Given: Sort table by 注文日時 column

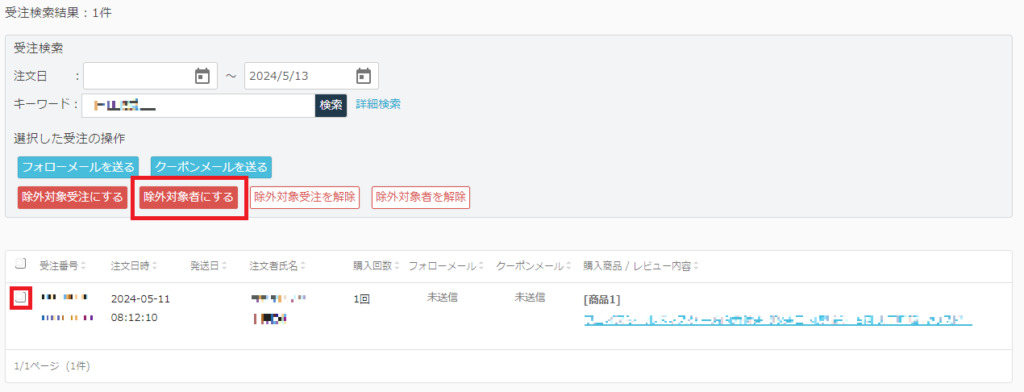Looking at the screenshot, I should click(134, 266).
